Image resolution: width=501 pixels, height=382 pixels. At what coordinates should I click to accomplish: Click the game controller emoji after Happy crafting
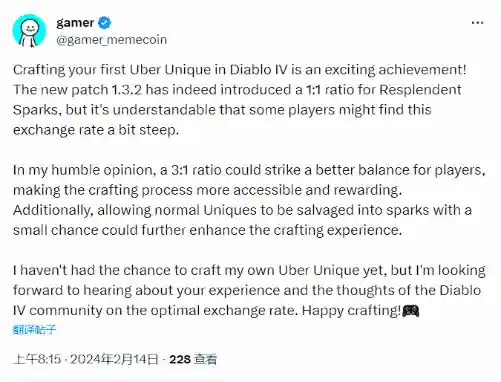[411, 311]
